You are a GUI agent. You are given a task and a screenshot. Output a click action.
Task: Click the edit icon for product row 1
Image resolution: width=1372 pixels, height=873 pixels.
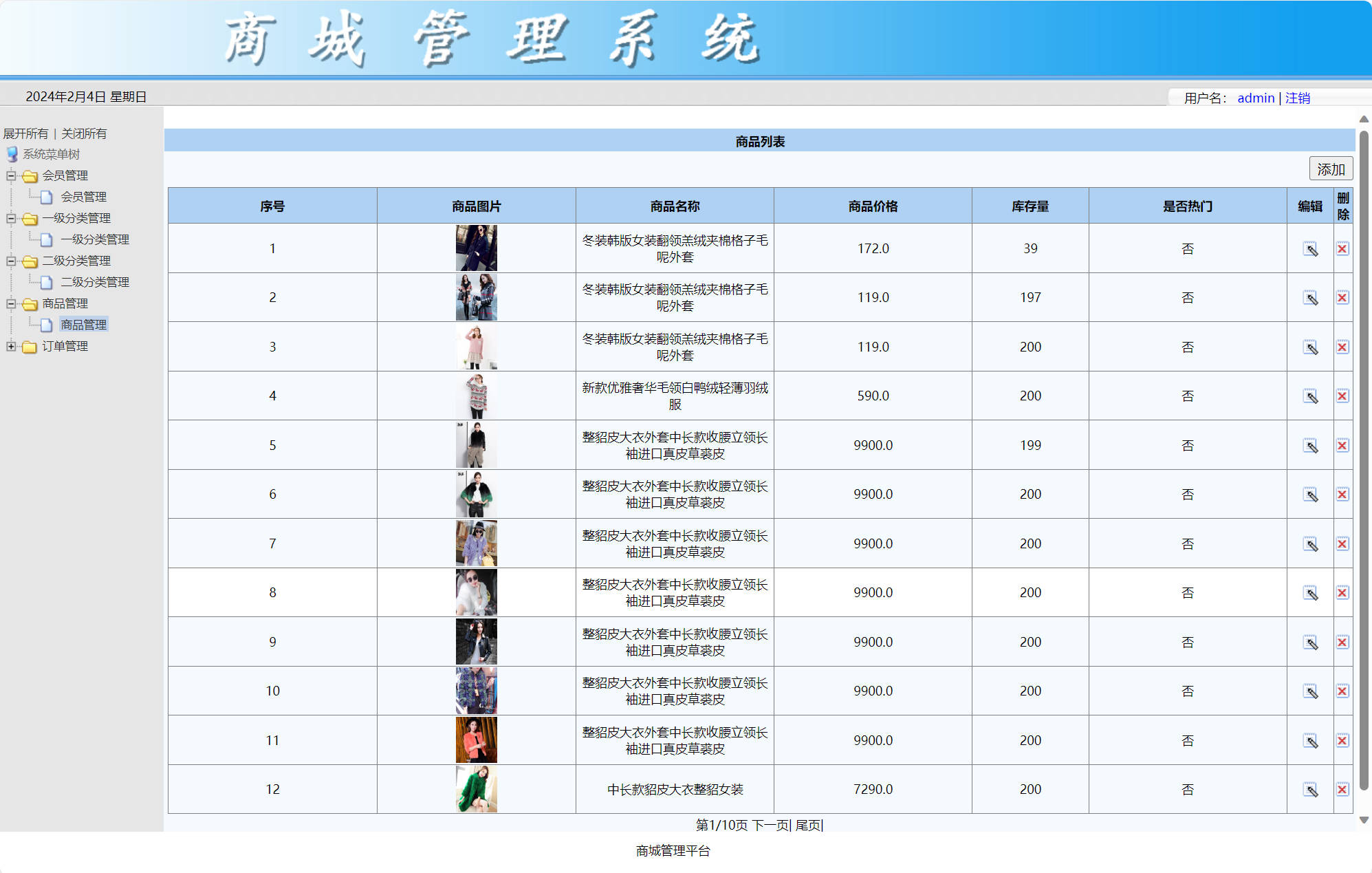point(1311,249)
